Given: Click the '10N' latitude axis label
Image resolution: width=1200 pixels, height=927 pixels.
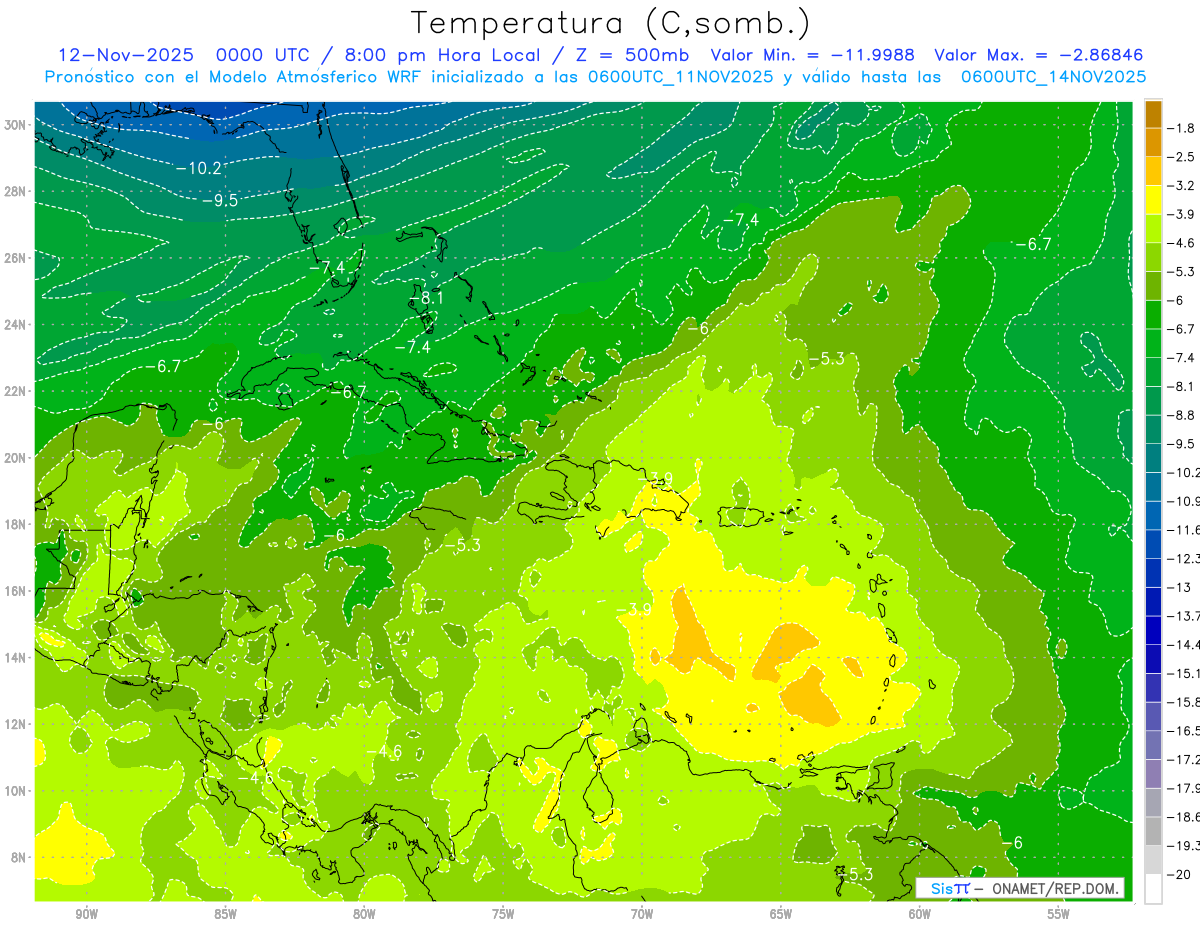Looking at the screenshot, I should [x=17, y=790].
